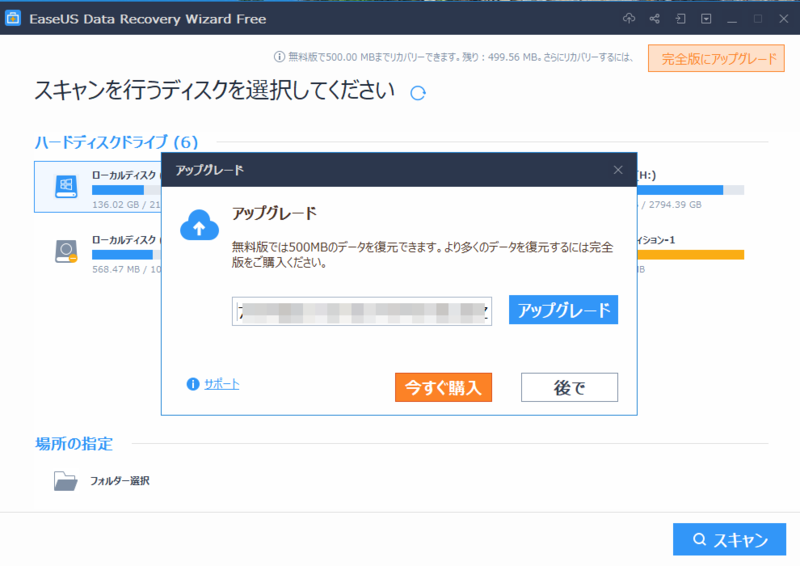The height and width of the screenshot is (566, 800).
Task: Click the cloud upgrade icon in dialog
Action: click(199, 225)
